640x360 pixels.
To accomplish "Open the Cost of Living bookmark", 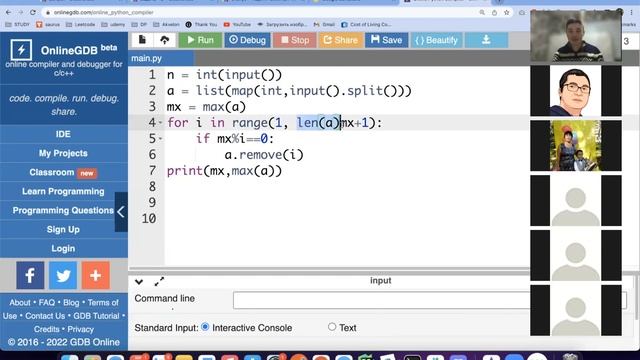I will pyautogui.click(x=366, y=24).
